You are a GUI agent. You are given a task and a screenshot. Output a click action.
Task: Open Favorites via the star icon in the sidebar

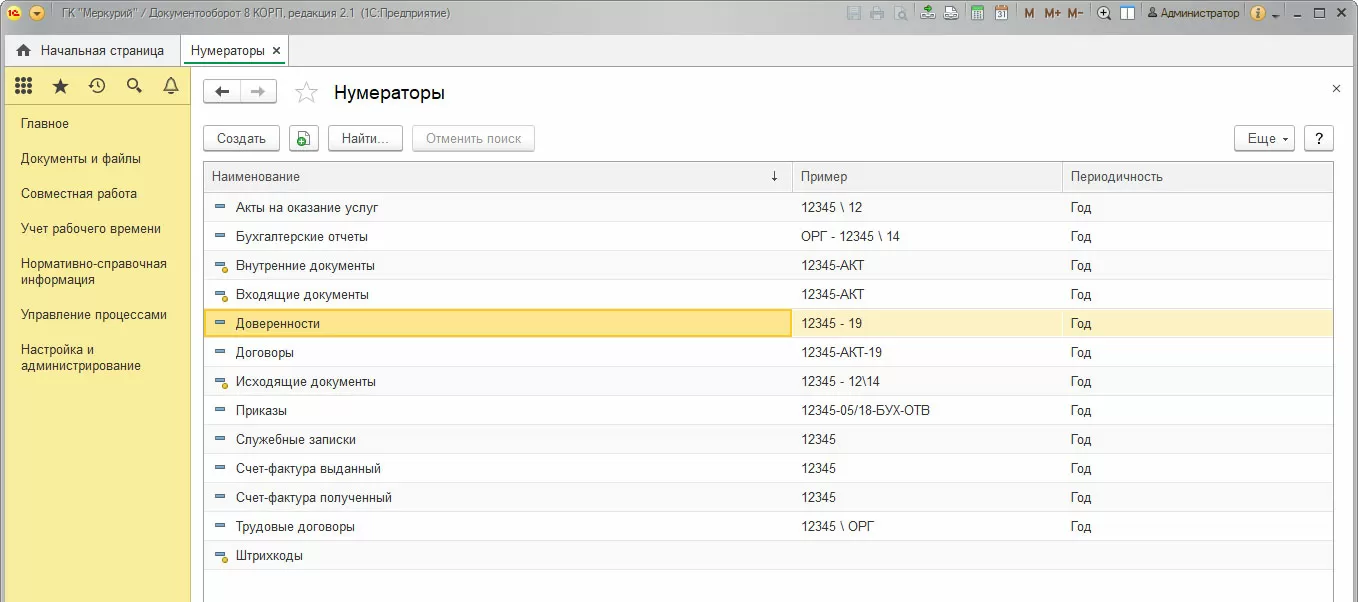(60, 86)
